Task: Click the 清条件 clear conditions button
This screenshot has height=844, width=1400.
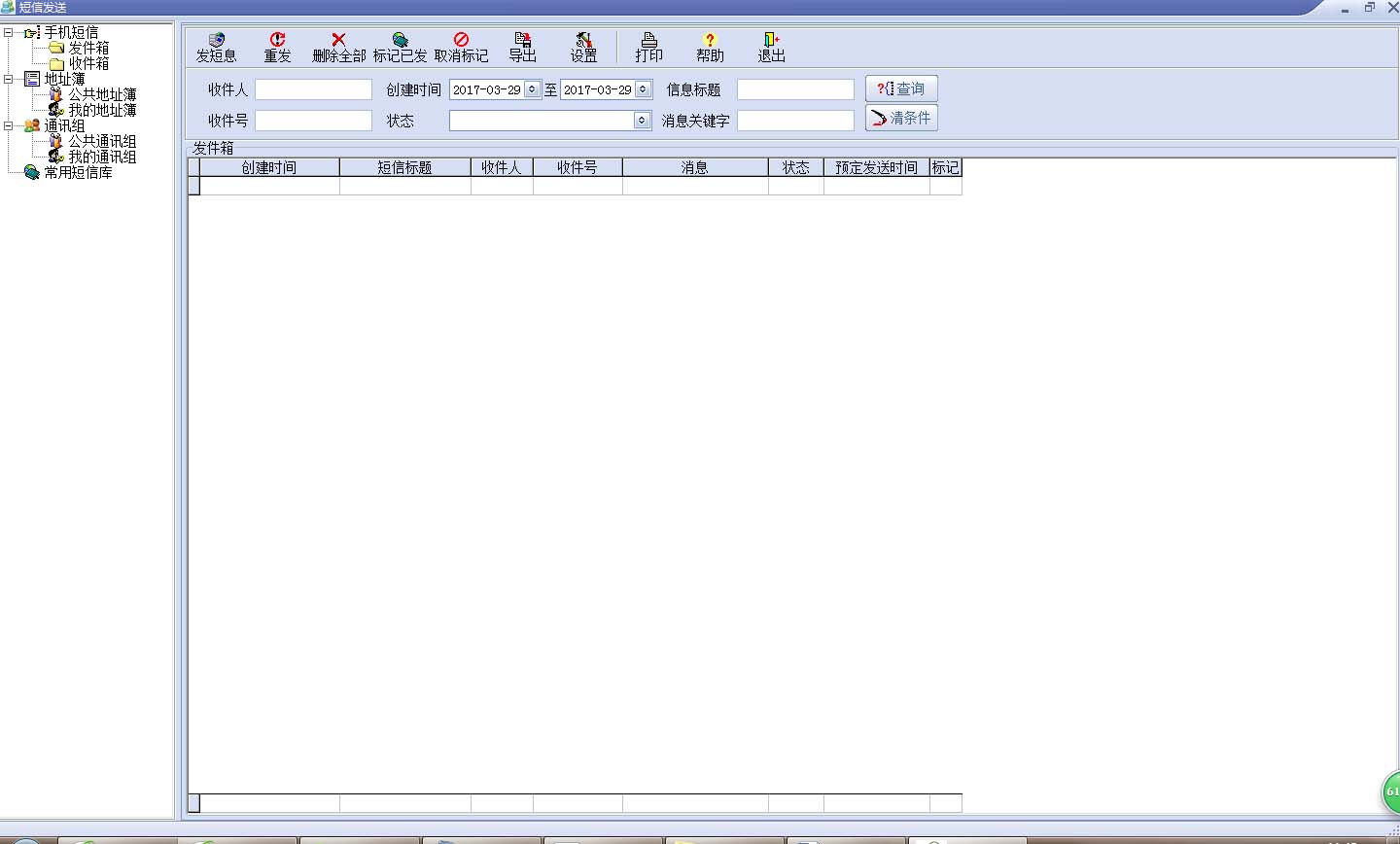Action: pyautogui.click(x=901, y=118)
